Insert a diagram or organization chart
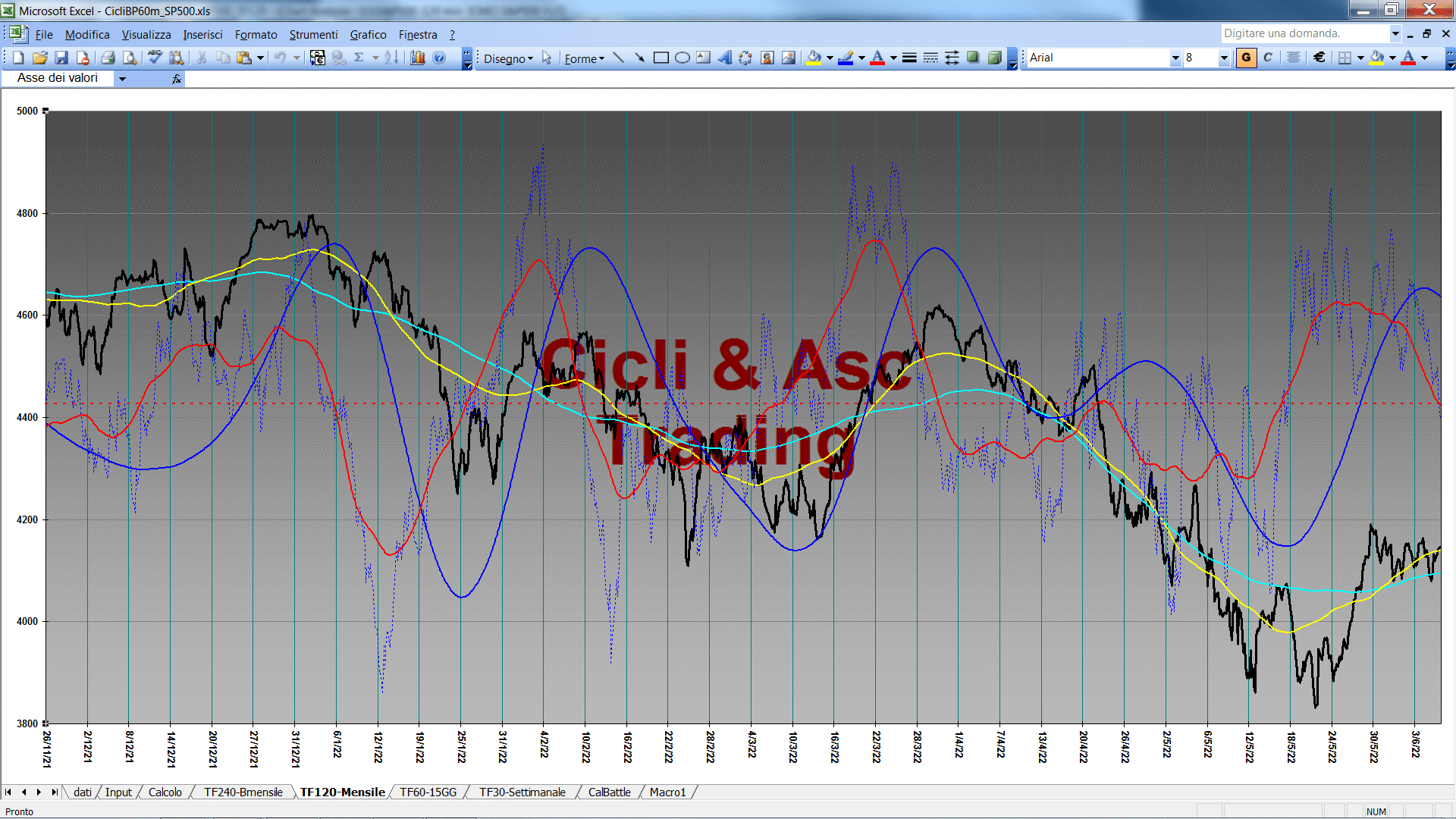The height and width of the screenshot is (819, 1456). (745, 58)
